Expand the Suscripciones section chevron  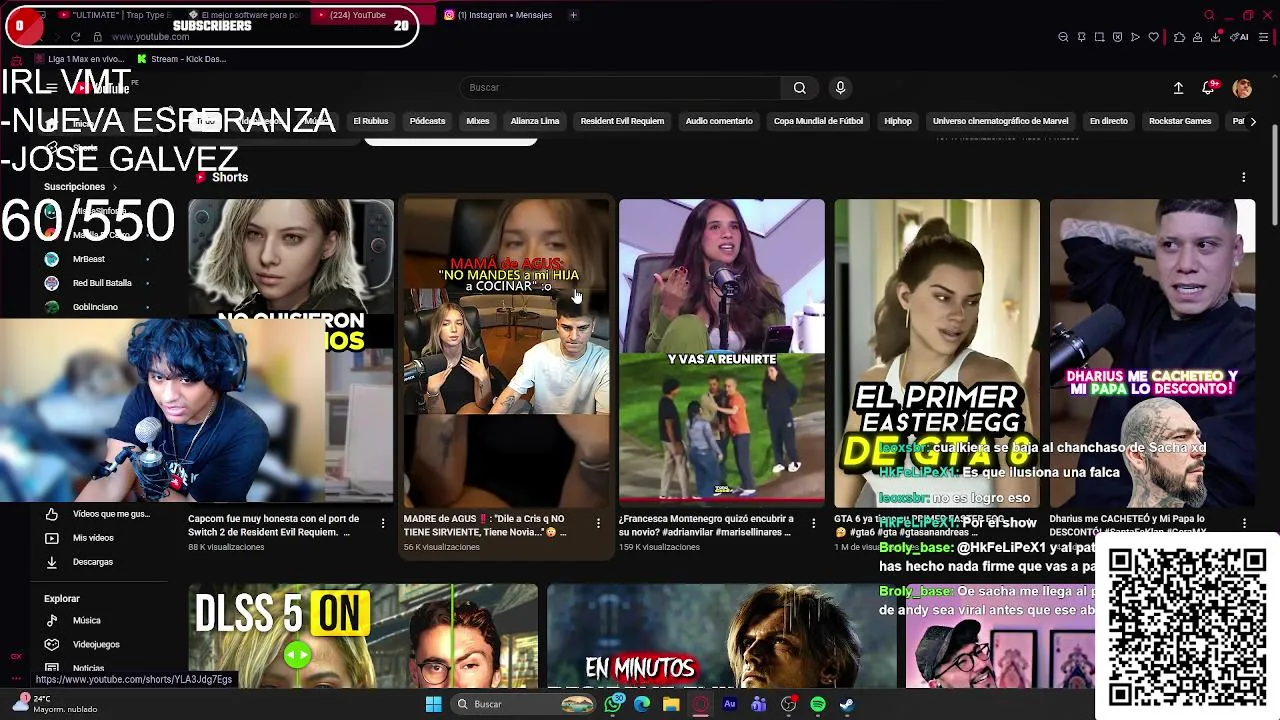click(x=114, y=187)
